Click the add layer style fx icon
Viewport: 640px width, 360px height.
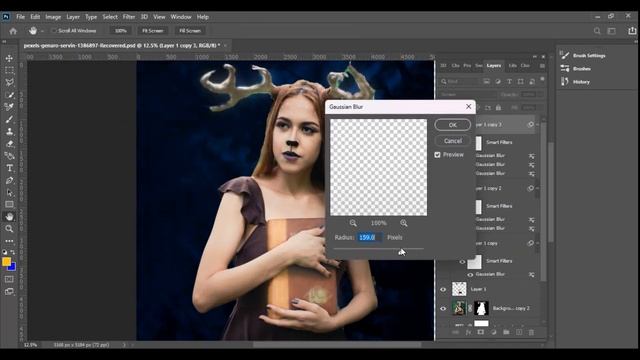click(x=468, y=332)
